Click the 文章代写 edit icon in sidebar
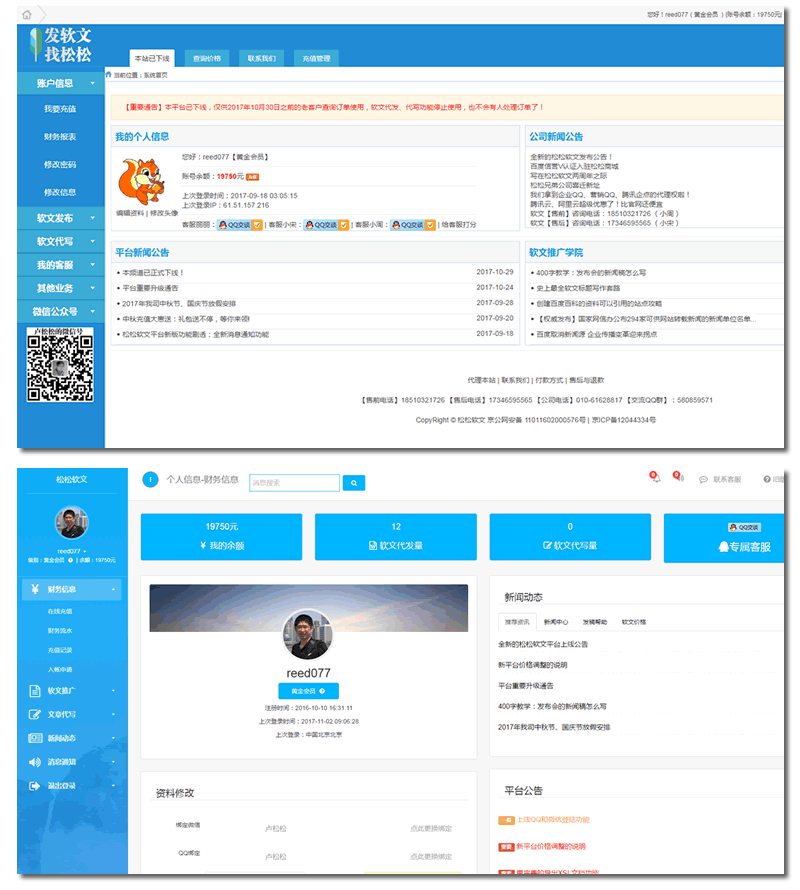This screenshot has width=800, height=890. coord(36,715)
